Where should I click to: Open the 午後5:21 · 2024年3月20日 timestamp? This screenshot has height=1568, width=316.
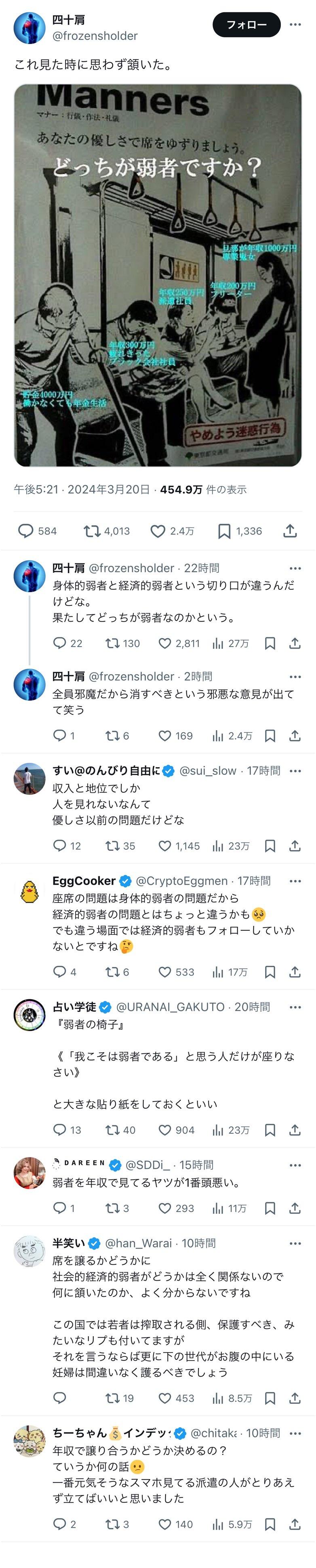click(x=82, y=490)
